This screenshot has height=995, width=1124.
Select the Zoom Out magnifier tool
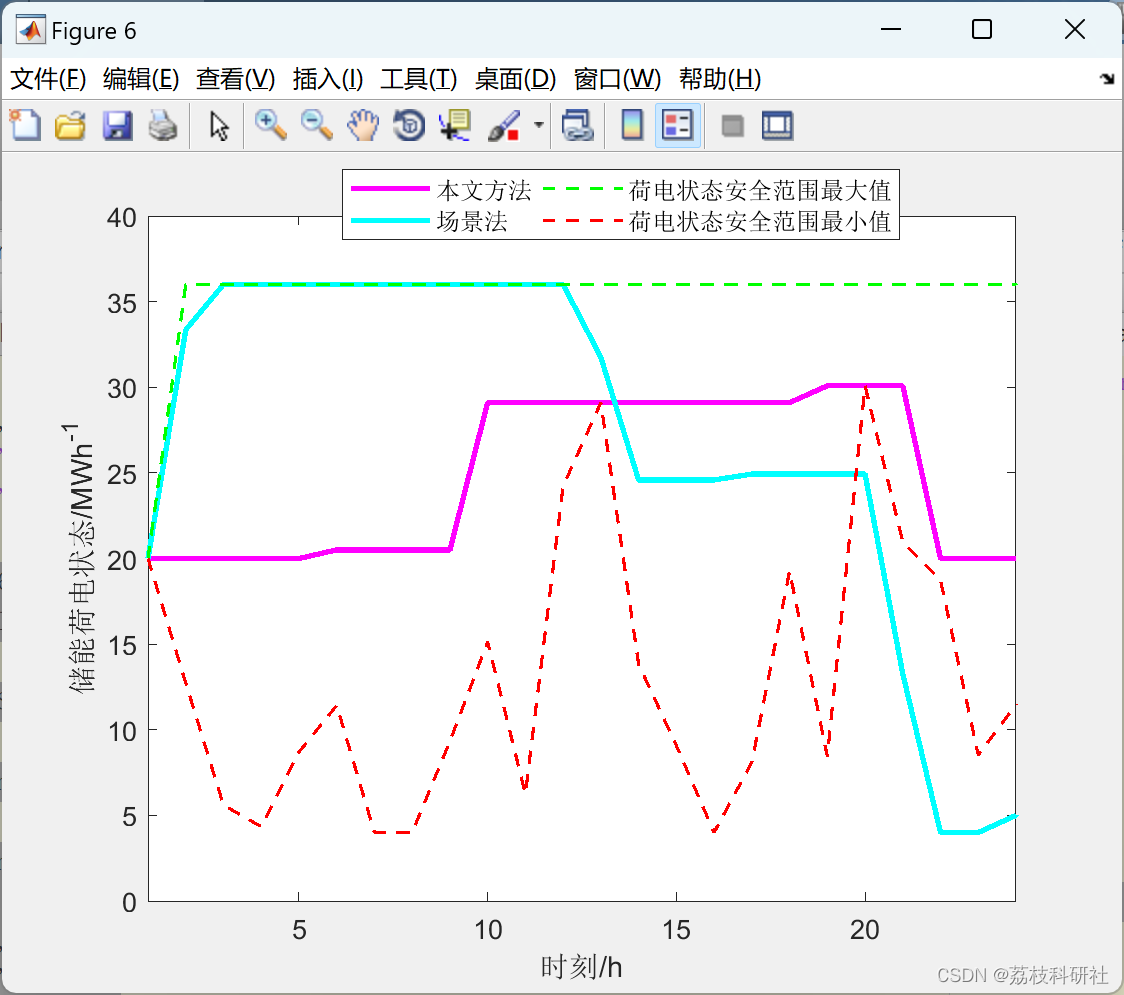click(317, 126)
